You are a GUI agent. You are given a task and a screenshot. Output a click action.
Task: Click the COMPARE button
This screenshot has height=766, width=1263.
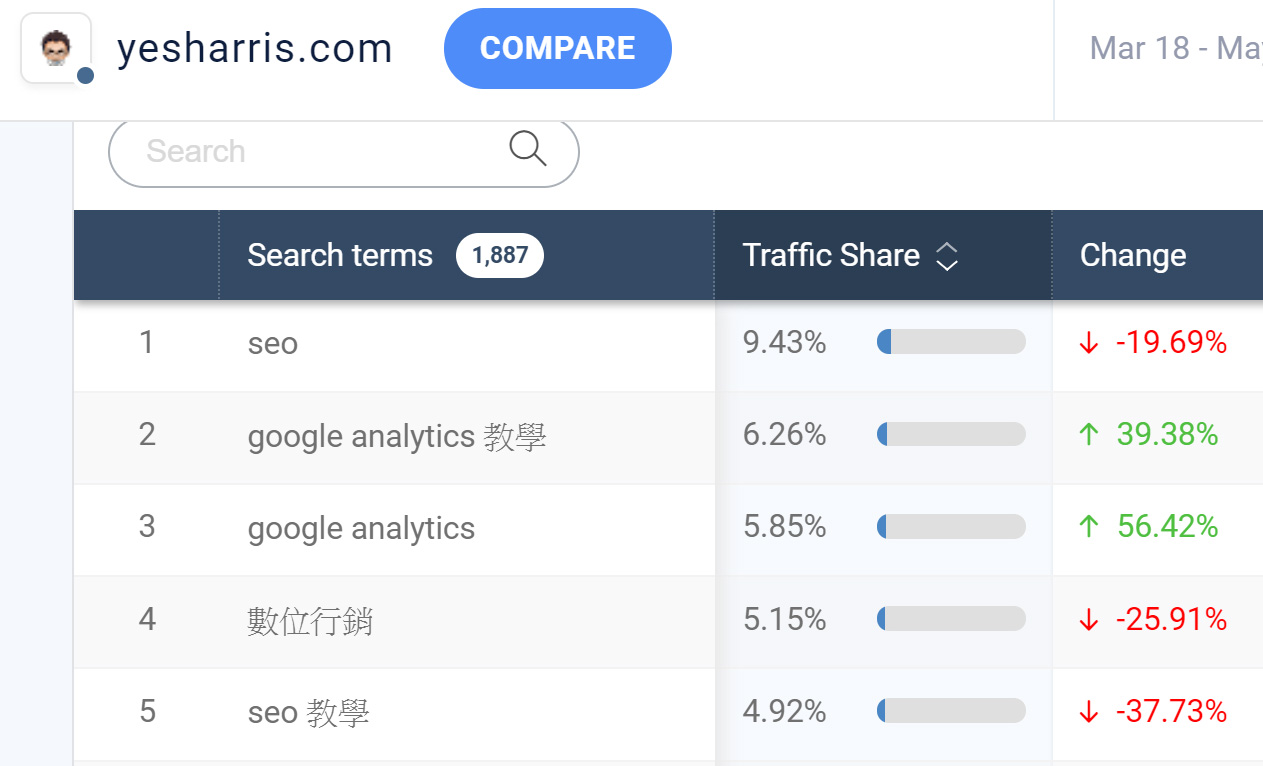click(x=558, y=48)
